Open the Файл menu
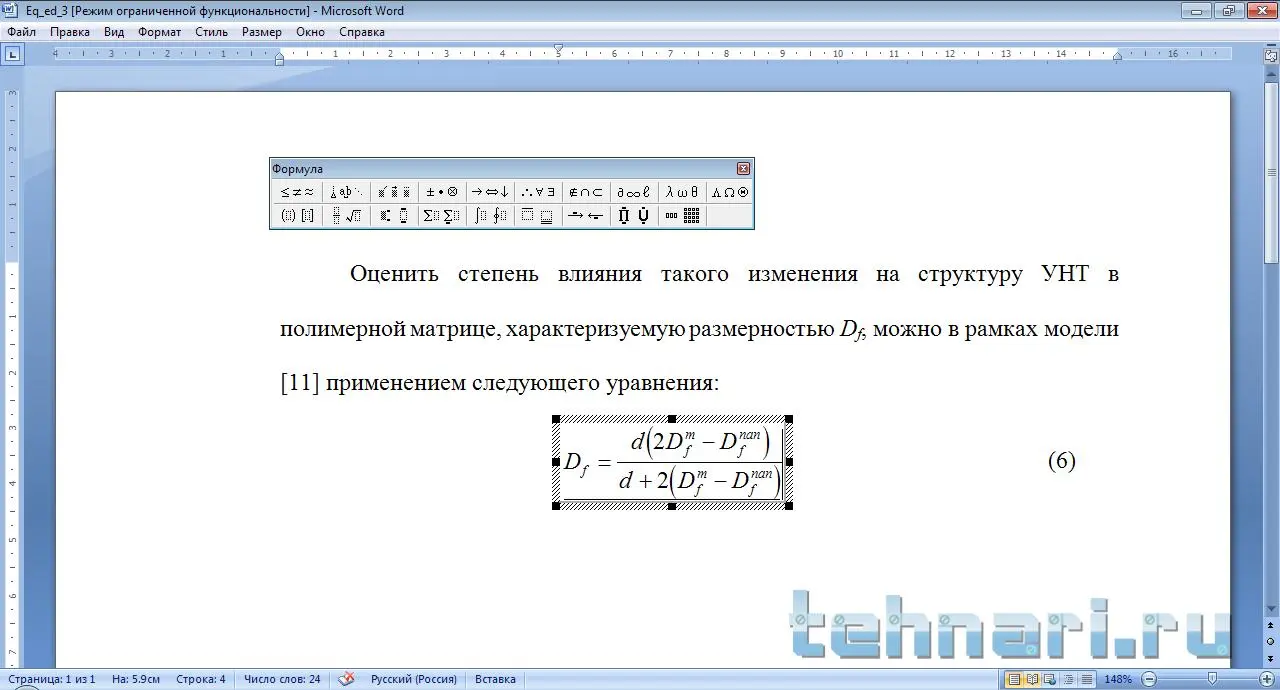The height and width of the screenshot is (690, 1280). coord(21,32)
